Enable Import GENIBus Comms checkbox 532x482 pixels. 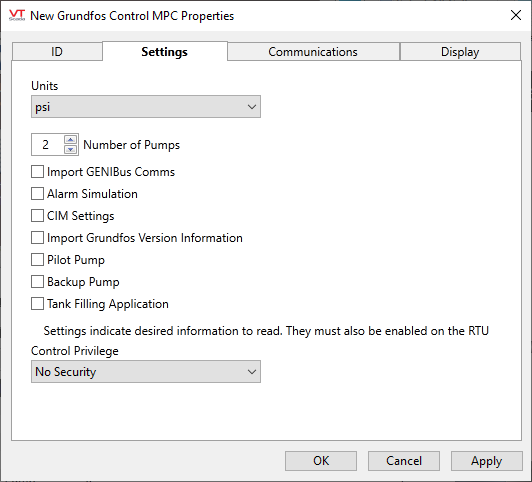click(37, 172)
